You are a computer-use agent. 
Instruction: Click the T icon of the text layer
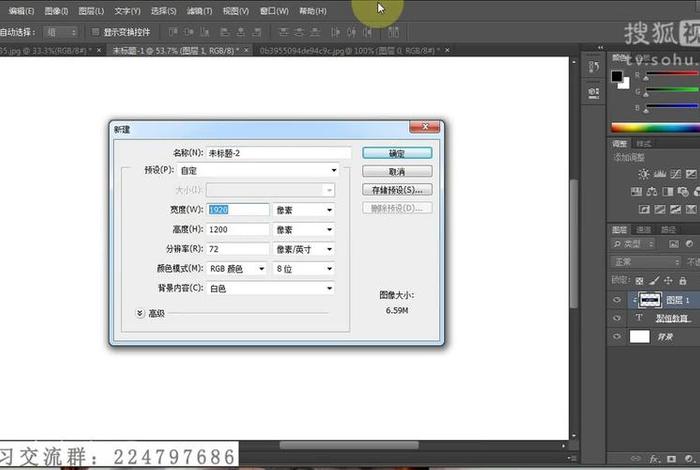coord(639,317)
